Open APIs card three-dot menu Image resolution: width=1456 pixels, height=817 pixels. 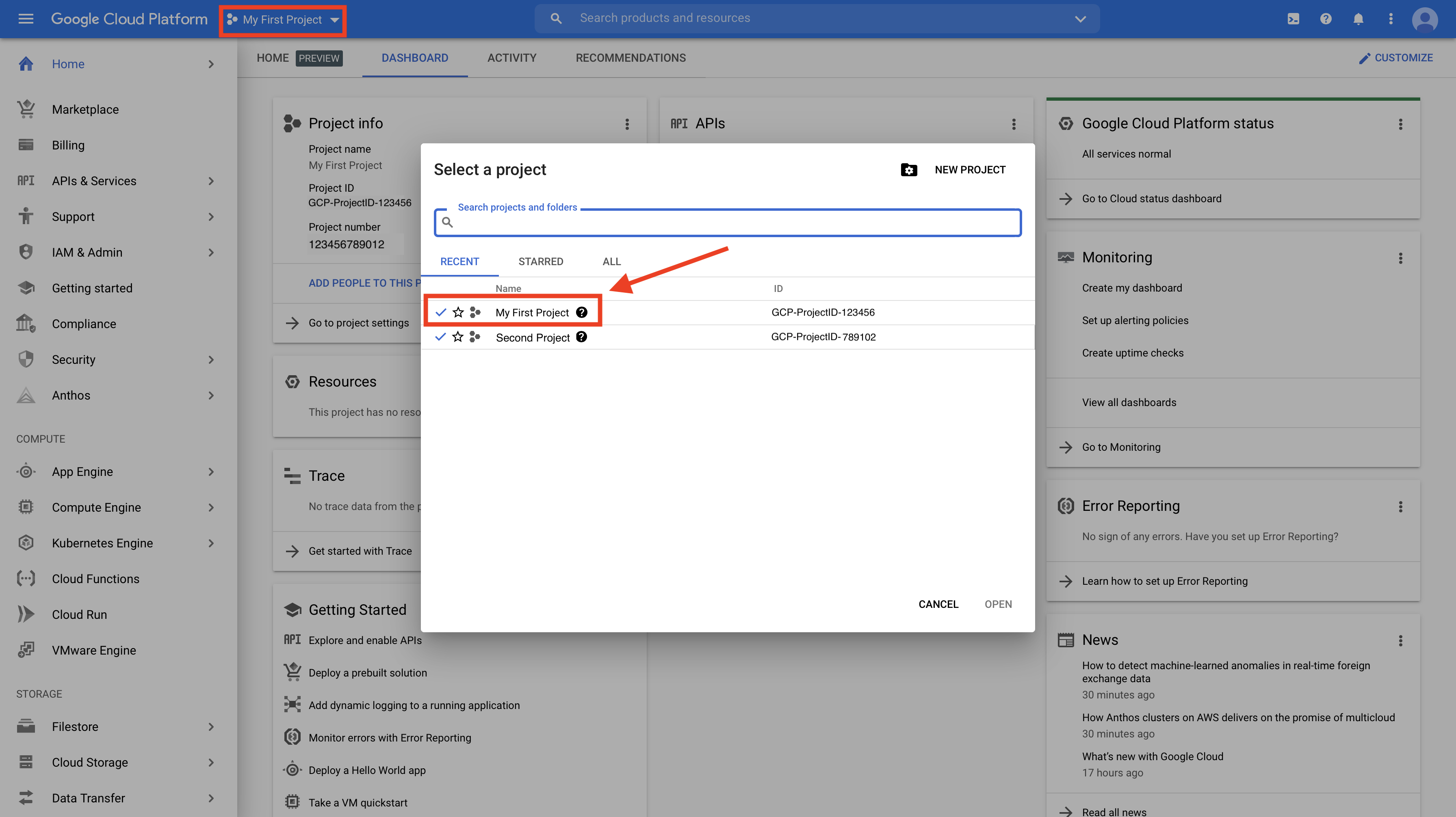[1014, 124]
